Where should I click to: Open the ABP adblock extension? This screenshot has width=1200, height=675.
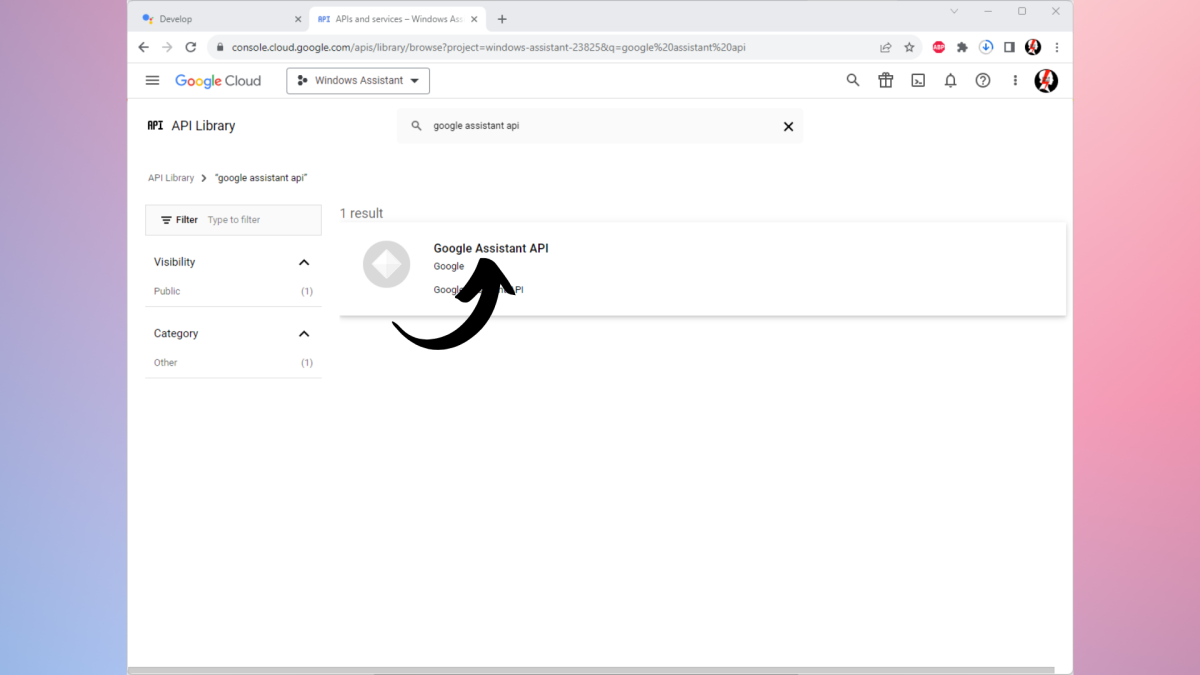939,47
